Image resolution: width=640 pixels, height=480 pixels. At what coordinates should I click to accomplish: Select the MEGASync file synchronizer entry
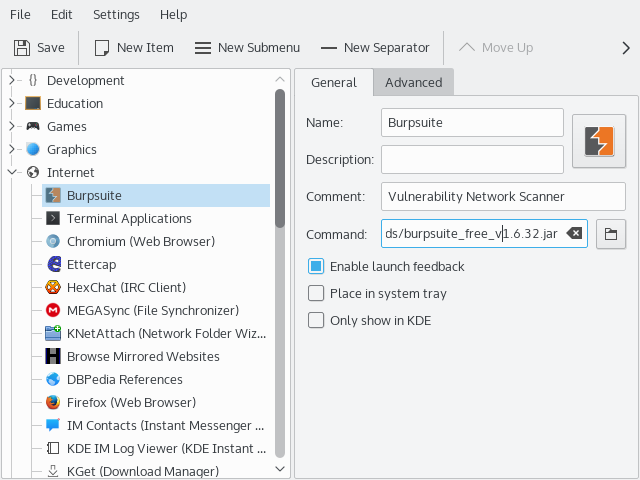point(152,310)
